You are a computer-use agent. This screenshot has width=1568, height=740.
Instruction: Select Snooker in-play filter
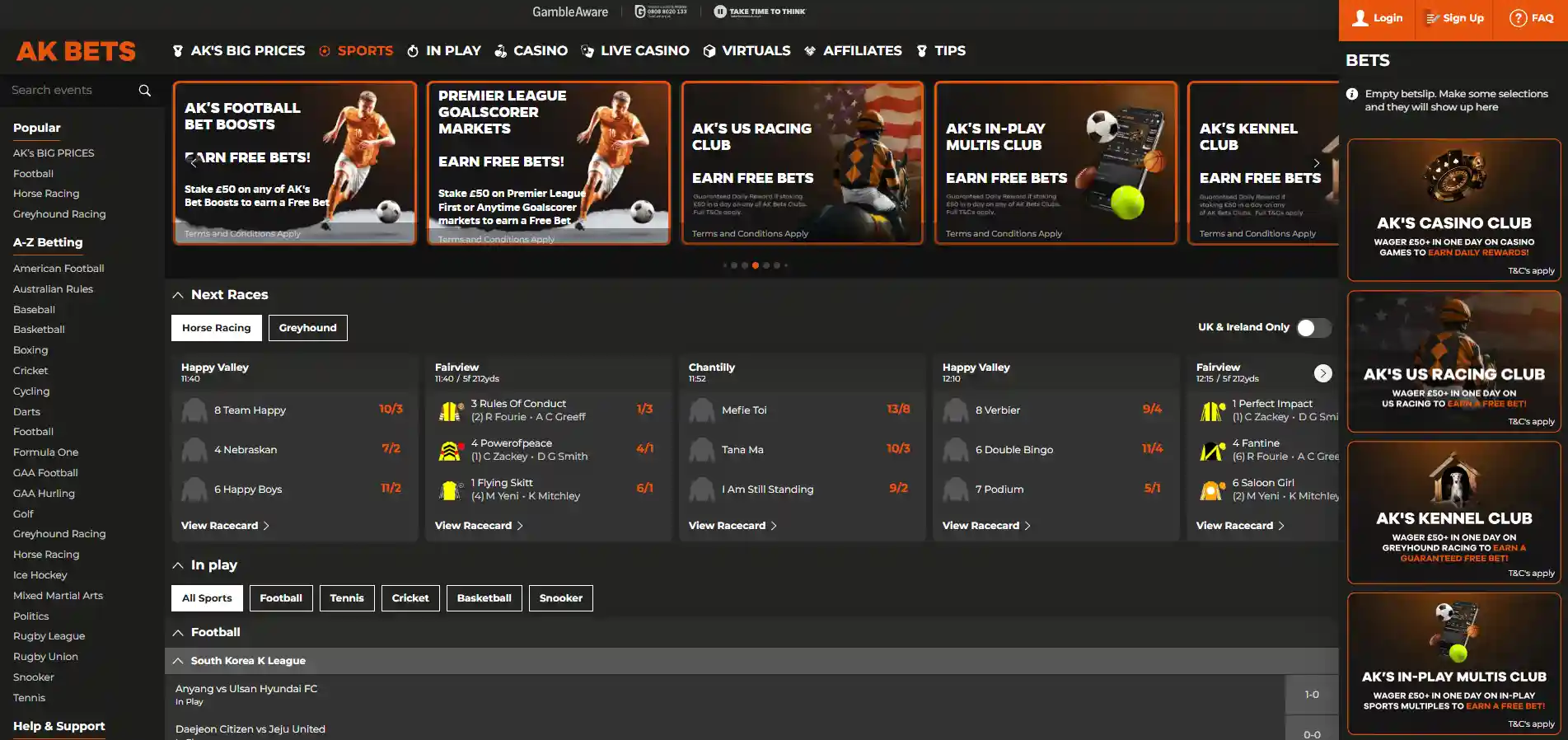coord(561,598)
